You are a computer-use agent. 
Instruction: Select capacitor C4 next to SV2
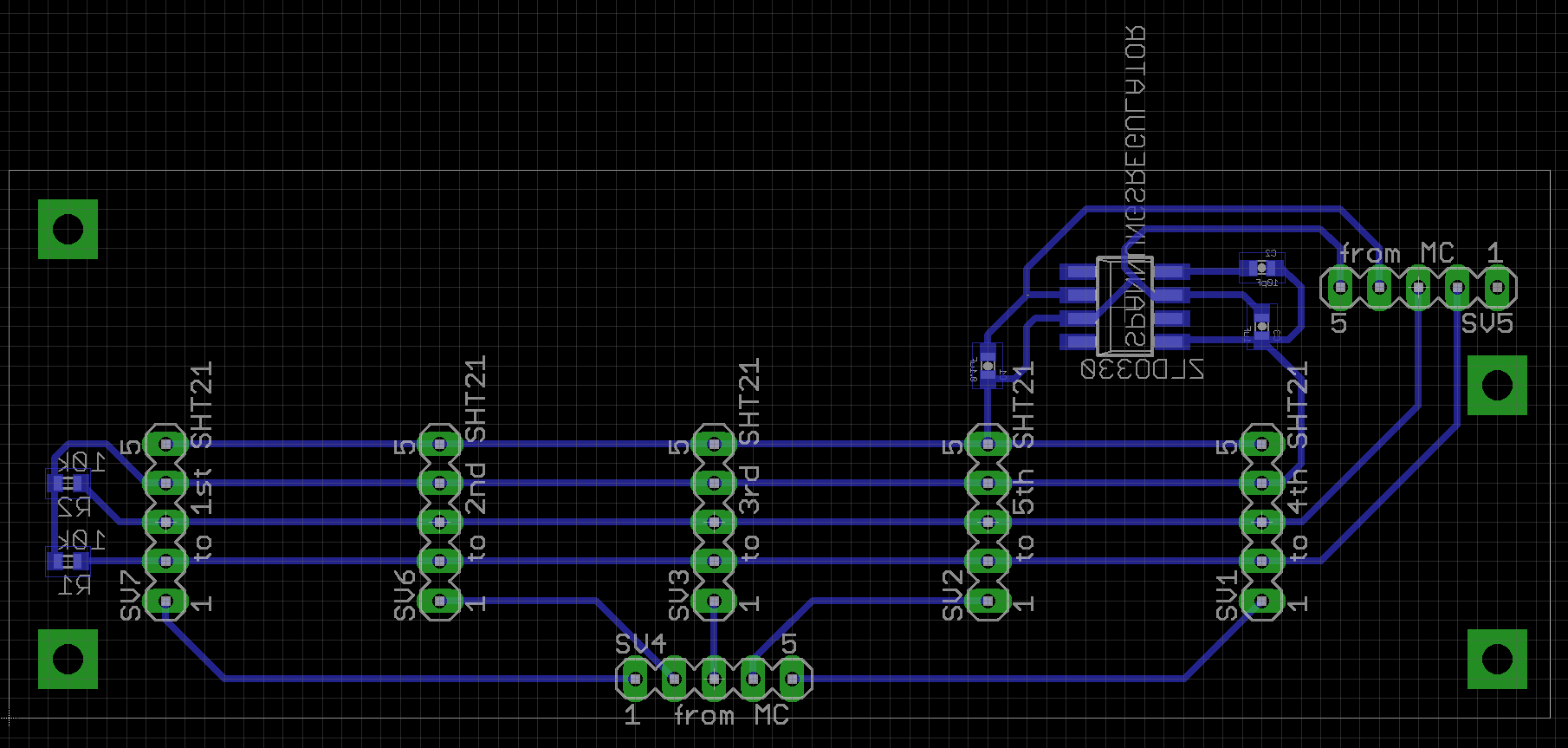click(x=988, y=366)
